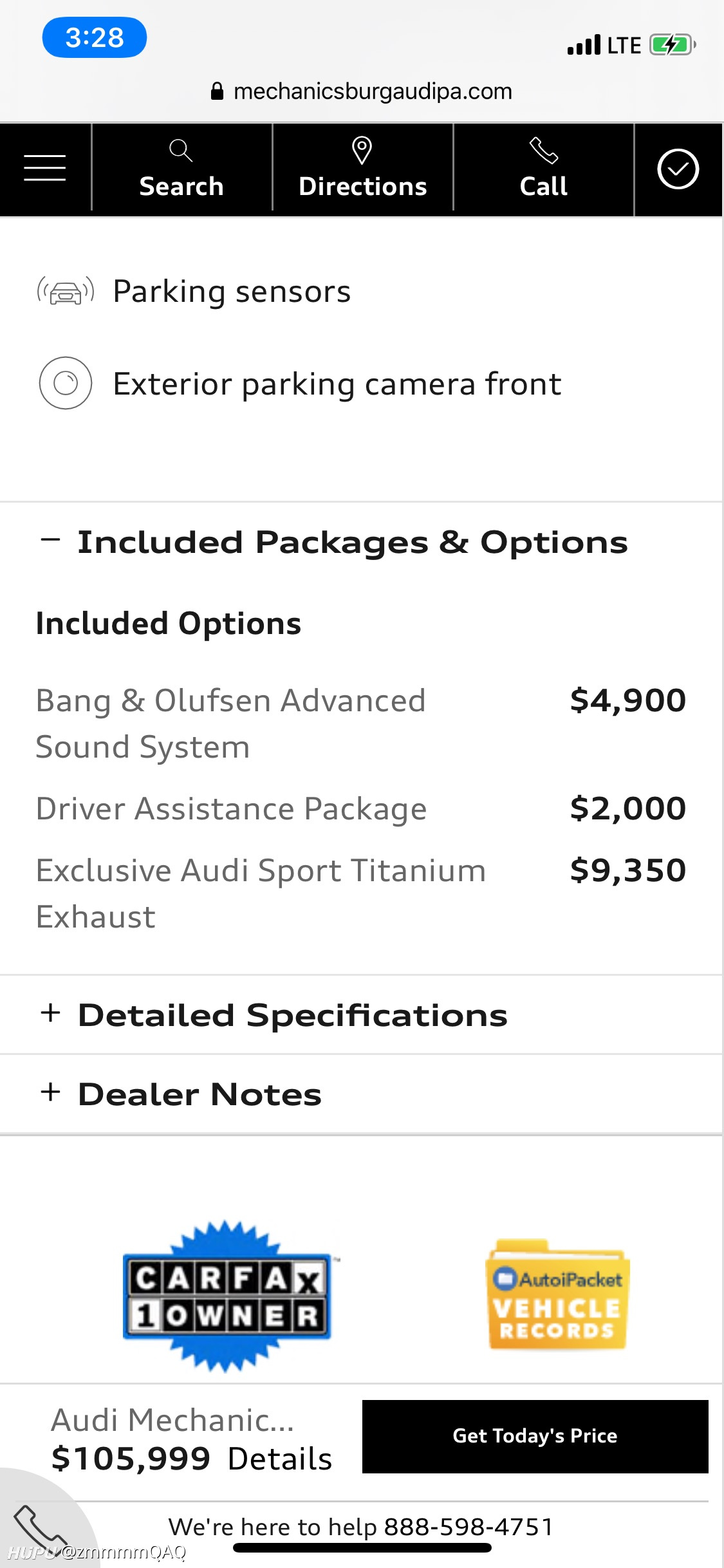
Task: Open AutoiPacket Vehicle Records
Action: click(557, 1295)
